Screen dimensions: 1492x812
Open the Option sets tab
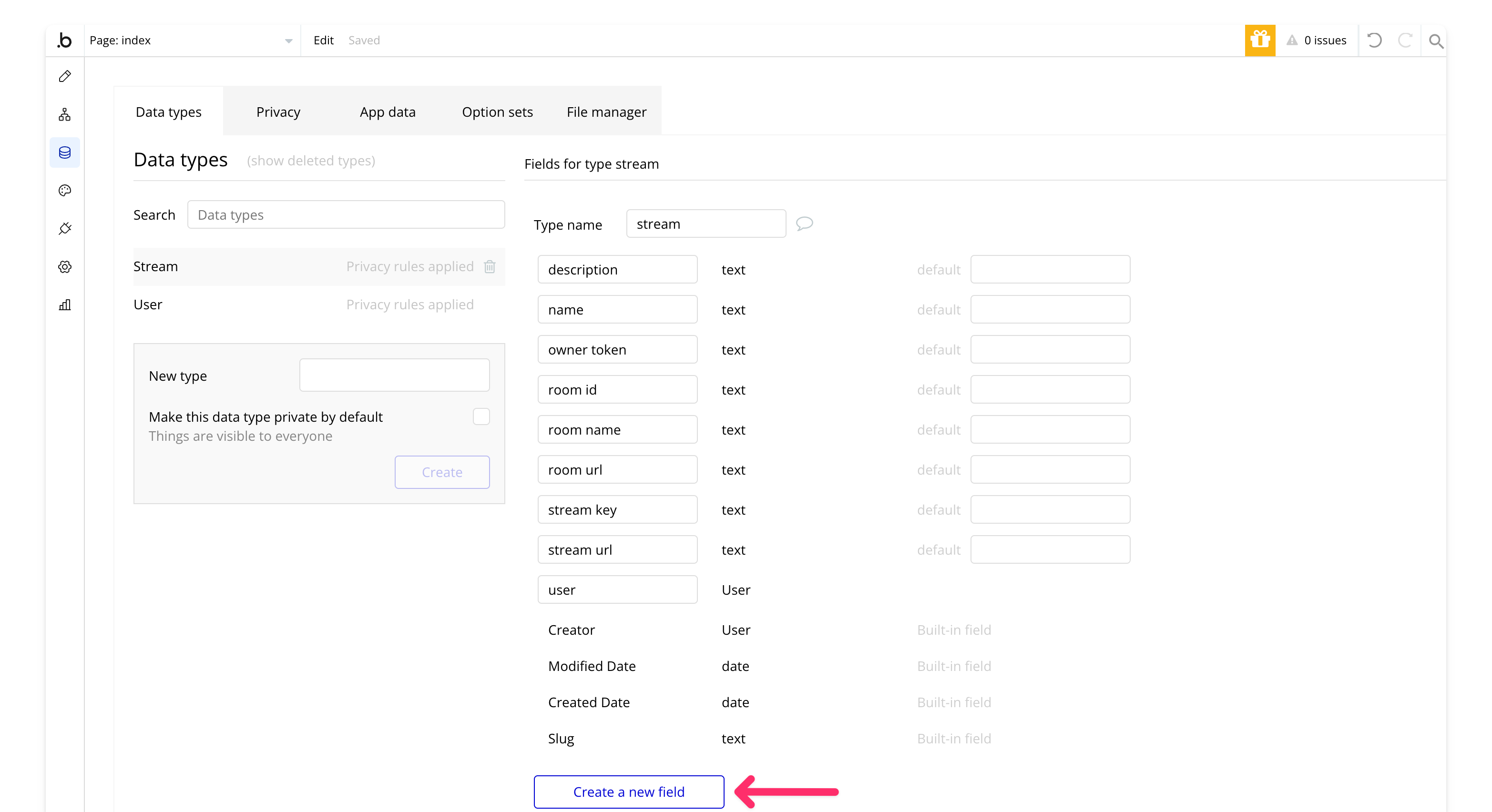coord(497,112)
